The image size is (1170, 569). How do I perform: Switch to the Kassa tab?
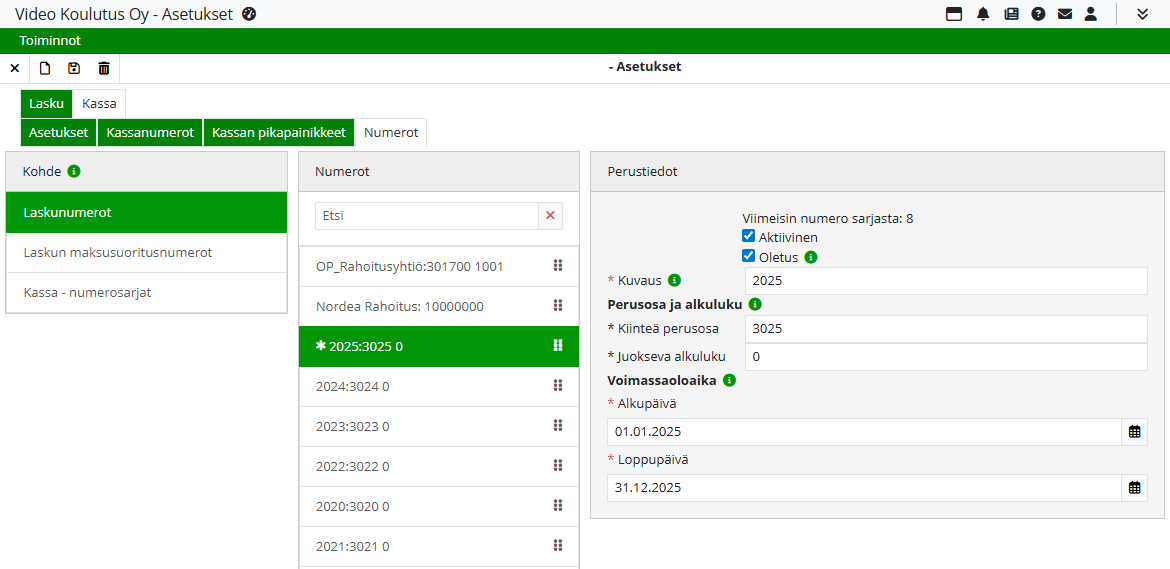[99, 104]
